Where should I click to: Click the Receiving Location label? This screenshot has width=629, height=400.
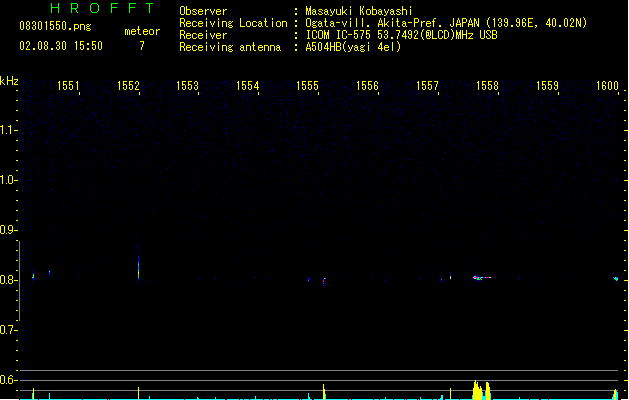coord(233,23)
